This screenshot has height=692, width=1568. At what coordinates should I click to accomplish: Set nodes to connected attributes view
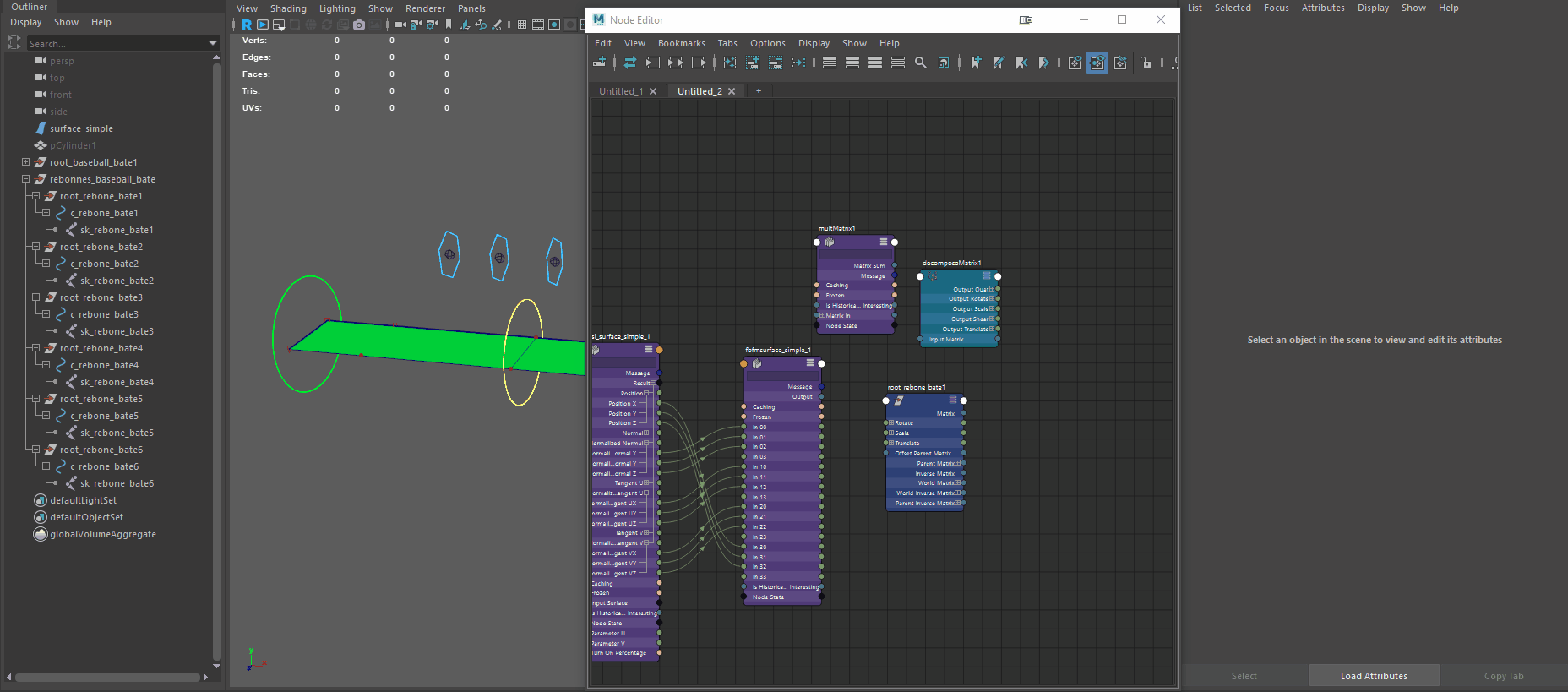coord(852,63)
